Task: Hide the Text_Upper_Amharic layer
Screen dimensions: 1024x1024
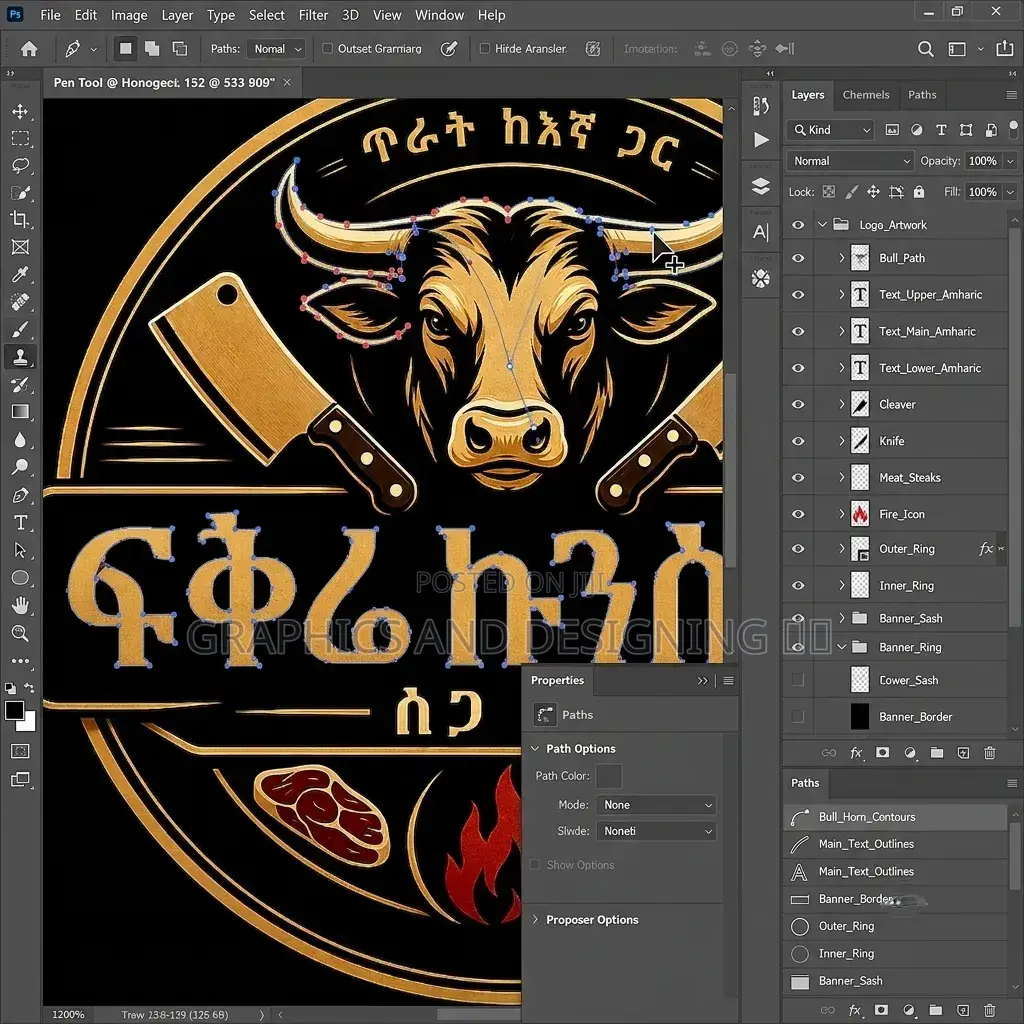Action: [798, 295]
